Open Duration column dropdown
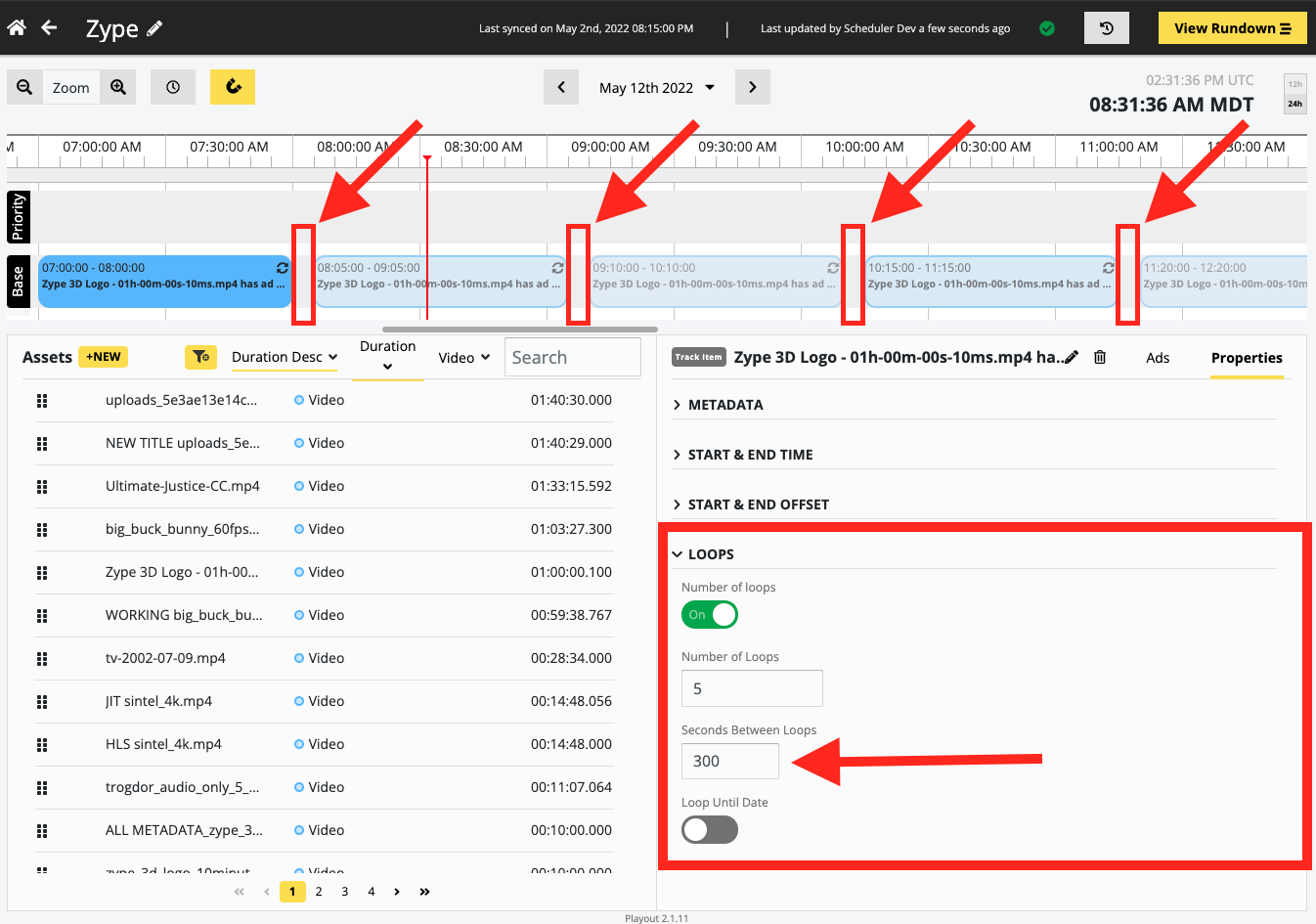 (388, 356)
